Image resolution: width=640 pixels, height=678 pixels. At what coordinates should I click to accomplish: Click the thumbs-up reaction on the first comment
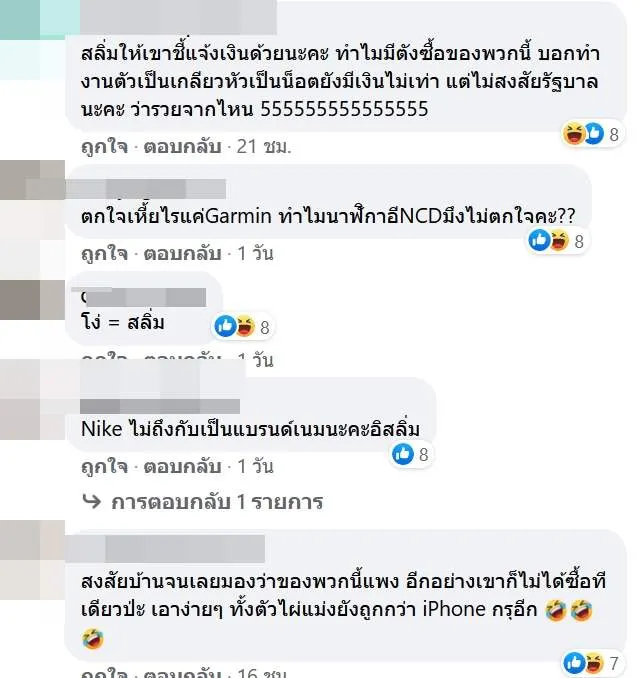pyautogui.click(x=594, y=133)
